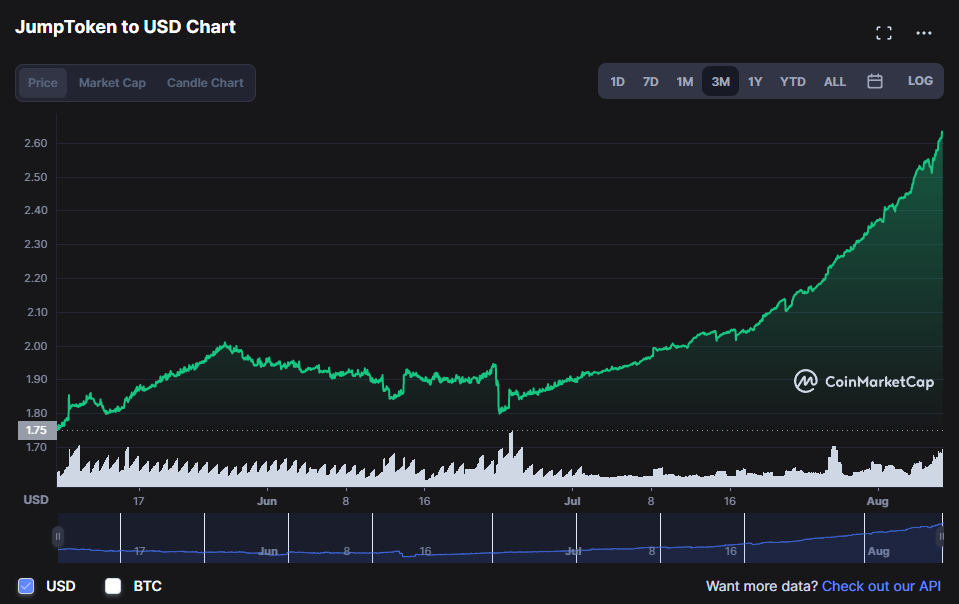Select the 1D time range
Viewport: 959px width, 604px height.
pos(618,82)
